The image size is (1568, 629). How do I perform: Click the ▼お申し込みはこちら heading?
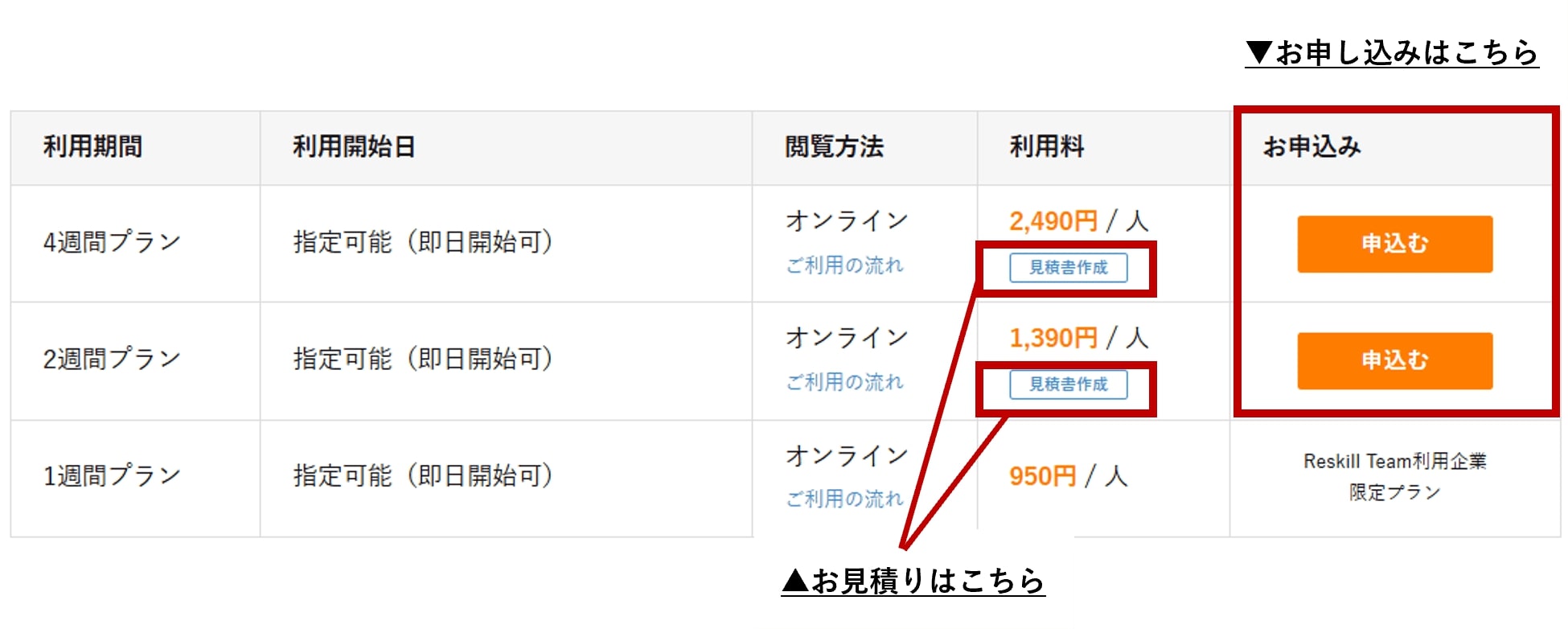click(x=1391, y=53)
